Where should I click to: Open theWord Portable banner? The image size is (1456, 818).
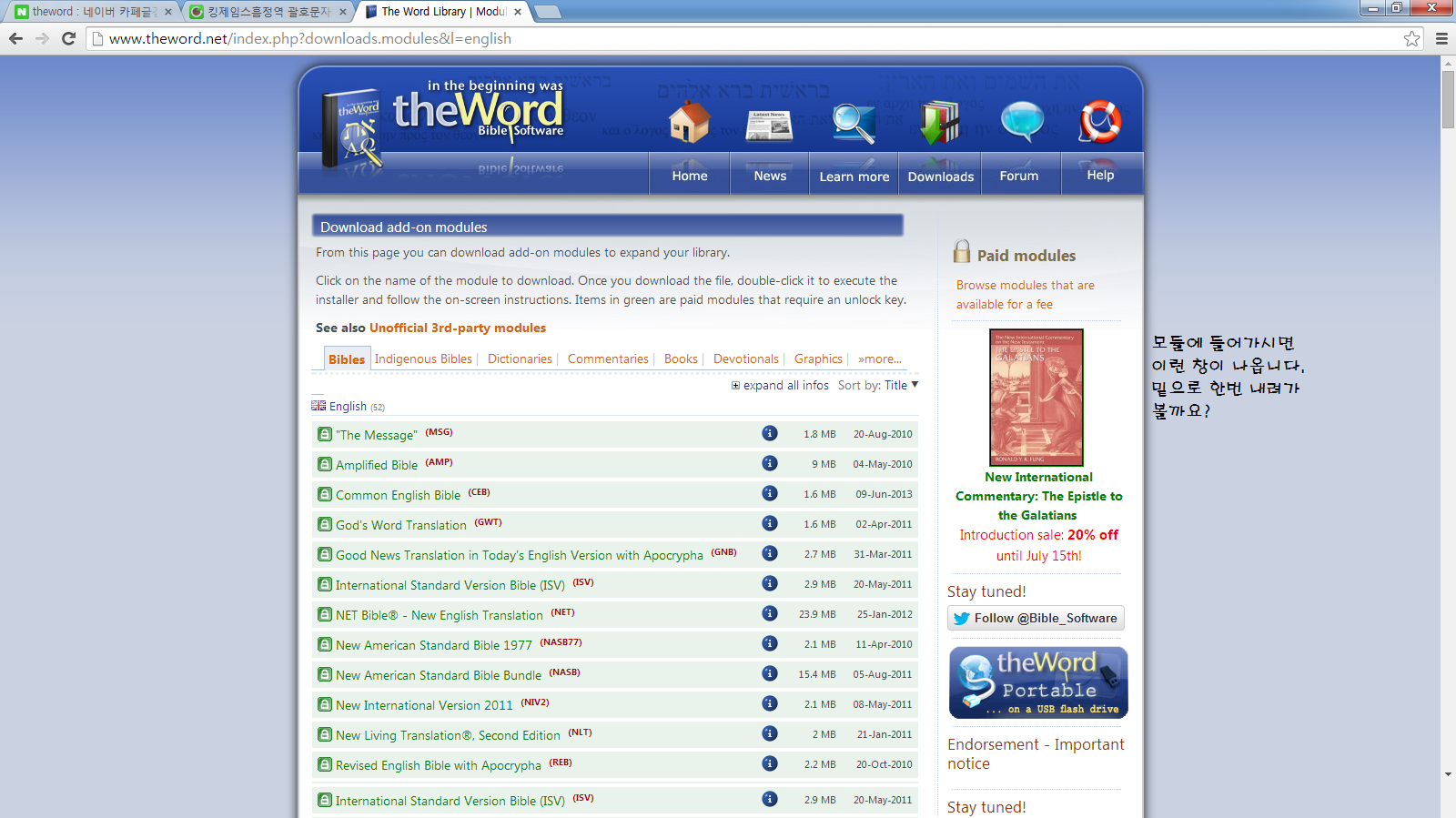1038,682
